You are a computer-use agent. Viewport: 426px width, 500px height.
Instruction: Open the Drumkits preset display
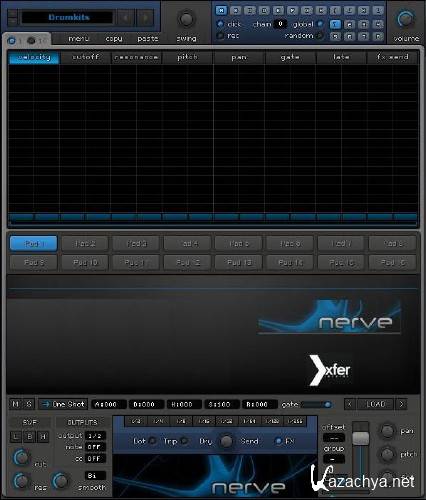pyautogui.click(x=67, y=17)
